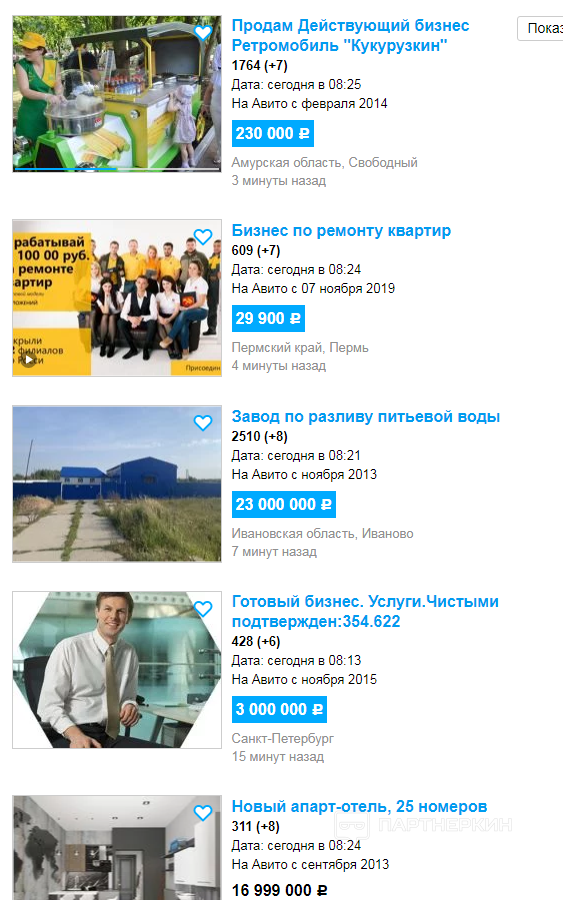Open corn cart photo thumbnail

117,94
